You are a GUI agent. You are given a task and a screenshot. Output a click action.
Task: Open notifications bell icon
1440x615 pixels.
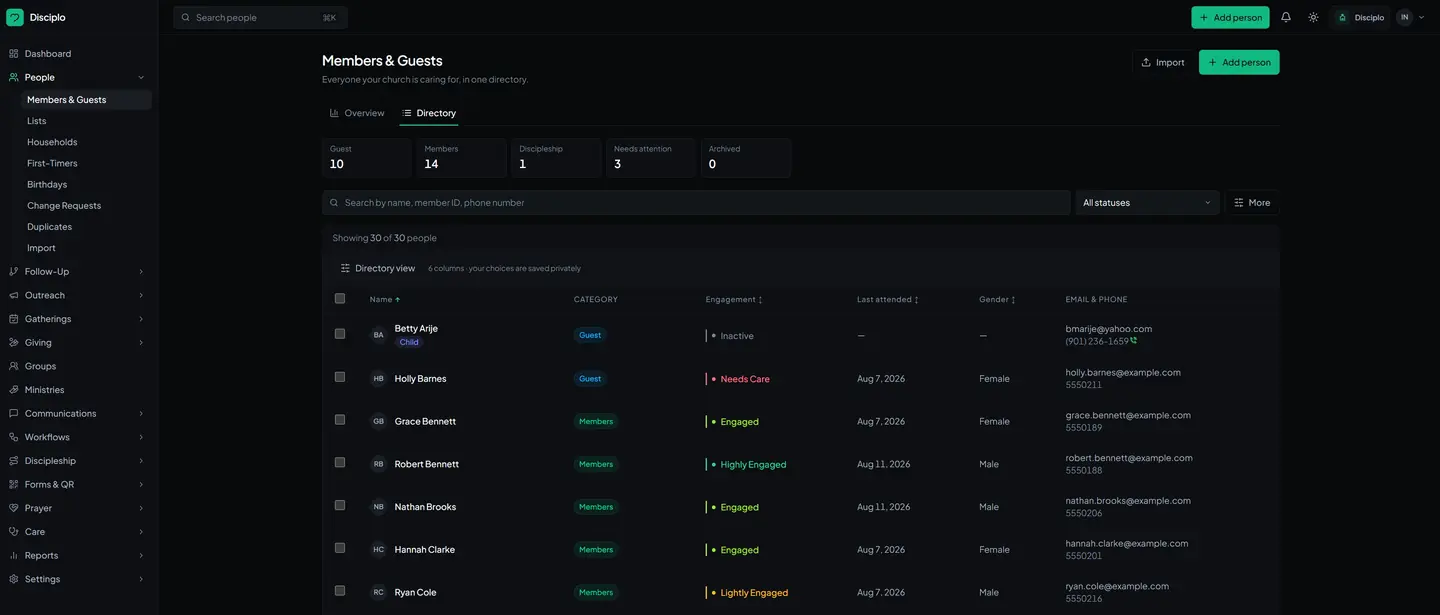1286,17
